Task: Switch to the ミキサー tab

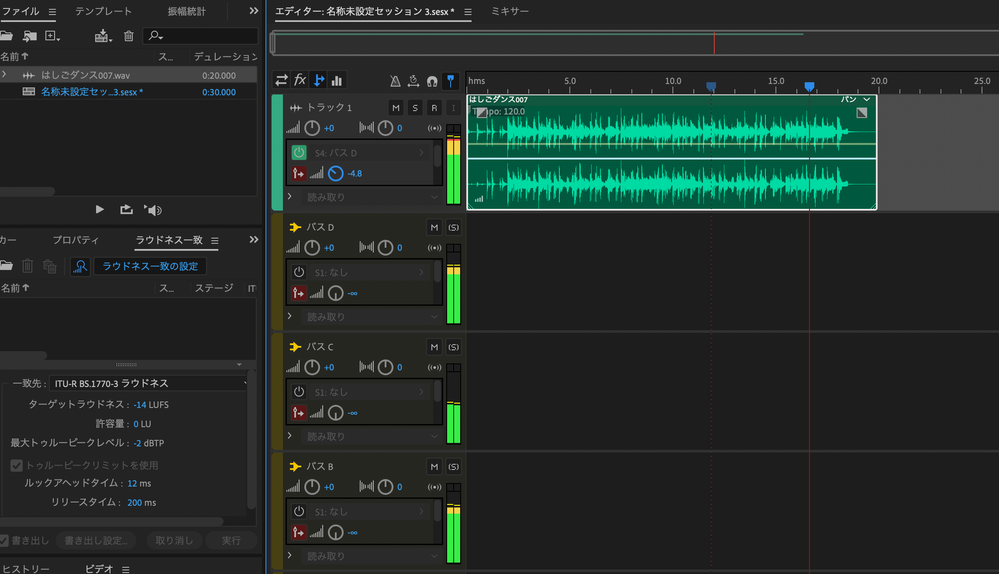Action: pos(510,11)
